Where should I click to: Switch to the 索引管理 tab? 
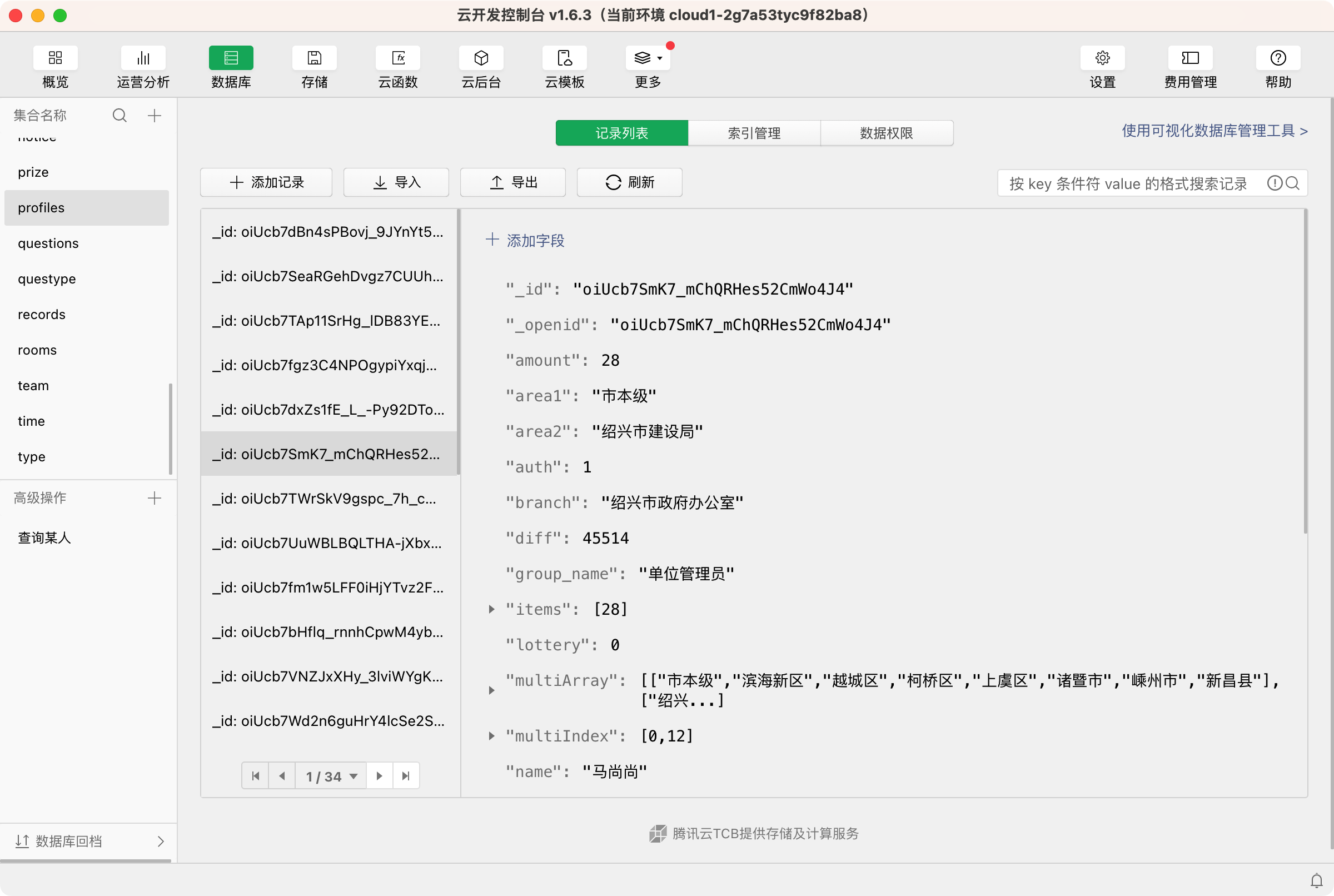[x=754, y=133]
